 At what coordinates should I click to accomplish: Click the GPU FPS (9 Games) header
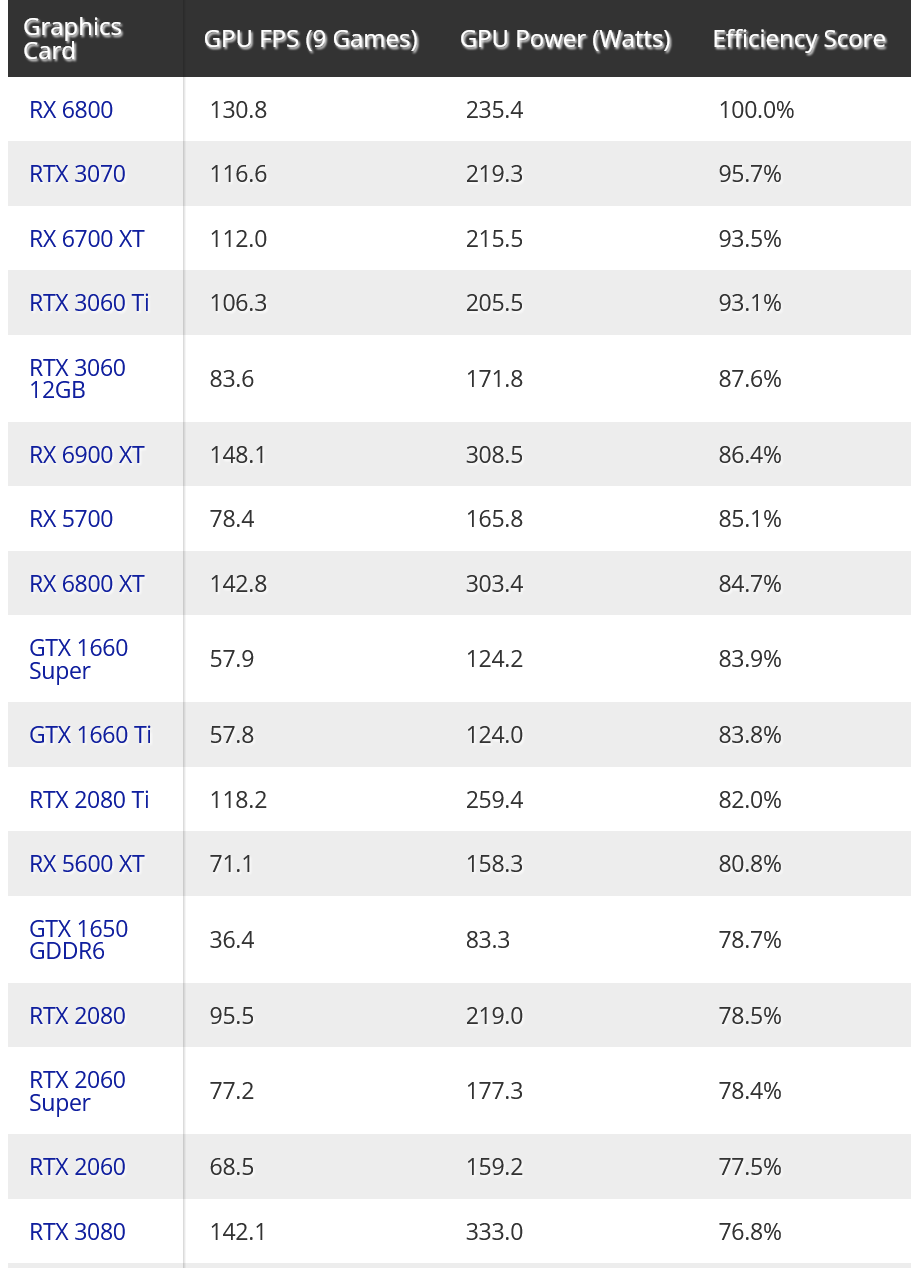pyautogui.click(x=310, y=40)
